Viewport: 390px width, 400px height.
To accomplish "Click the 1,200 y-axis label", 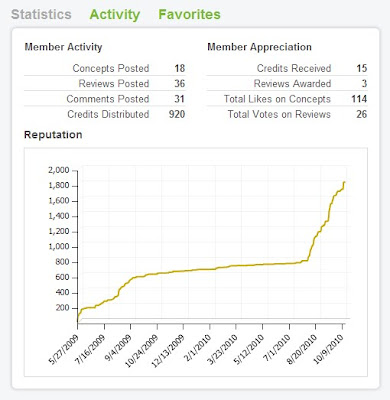I will (59, 232).
